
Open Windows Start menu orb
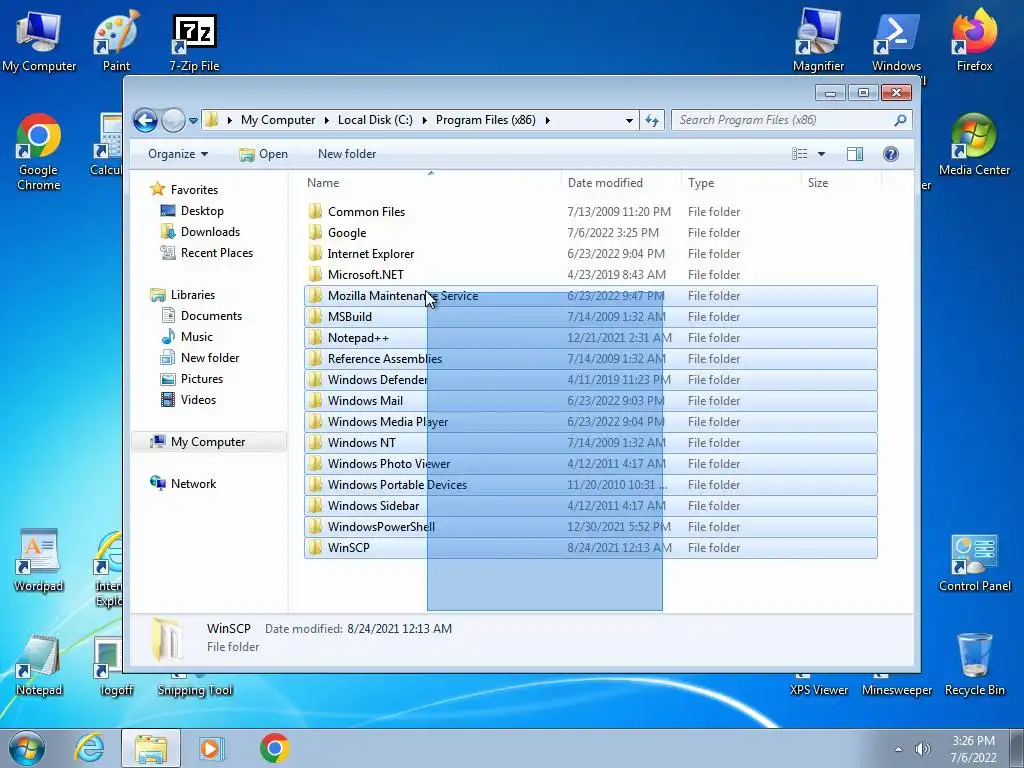27,748
